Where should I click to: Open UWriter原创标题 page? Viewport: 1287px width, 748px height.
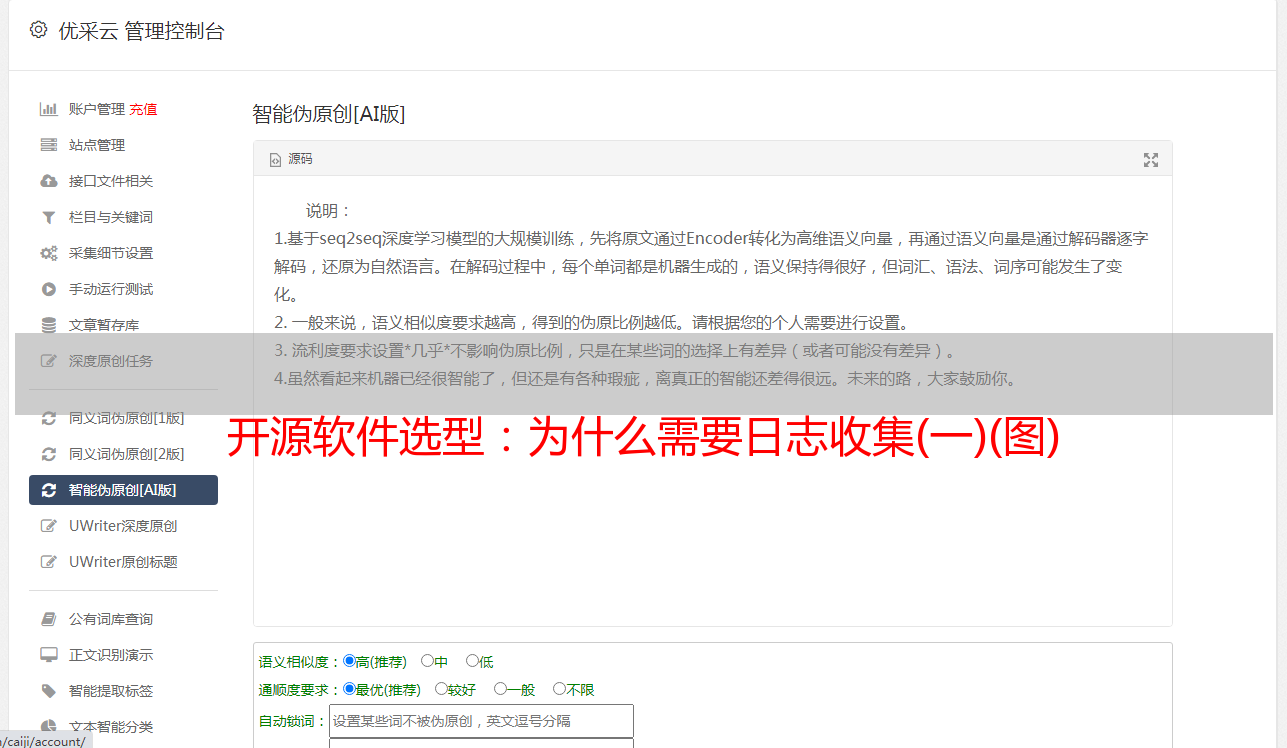pyautogui.click(x=123, y=562)
